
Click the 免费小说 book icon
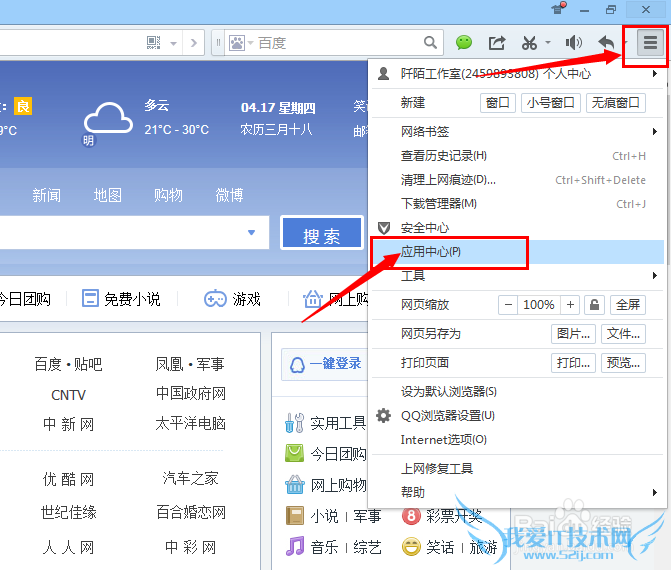[x=90, y=299]
